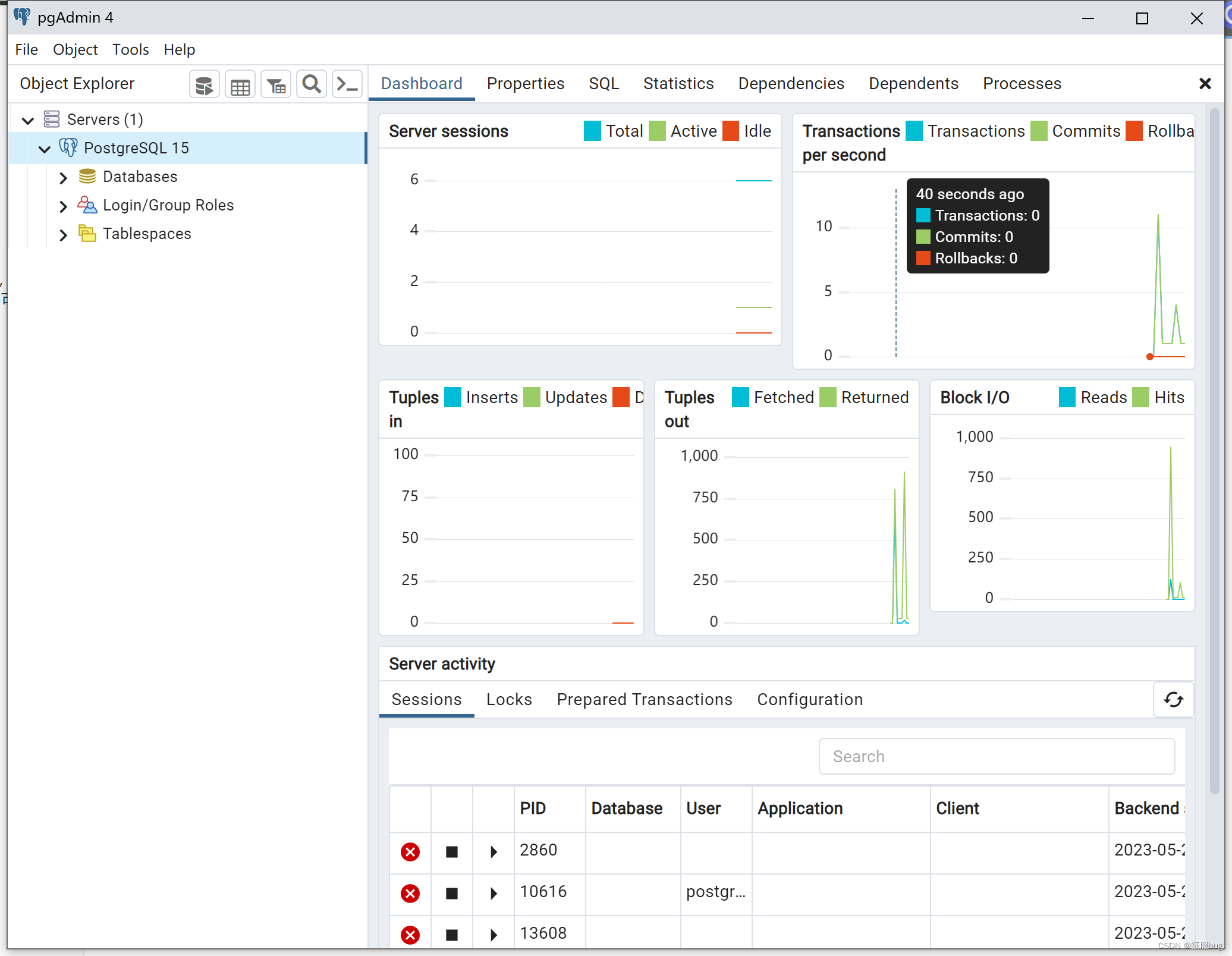
Task: Switch to the Properties tab
Action: (526, 84)
